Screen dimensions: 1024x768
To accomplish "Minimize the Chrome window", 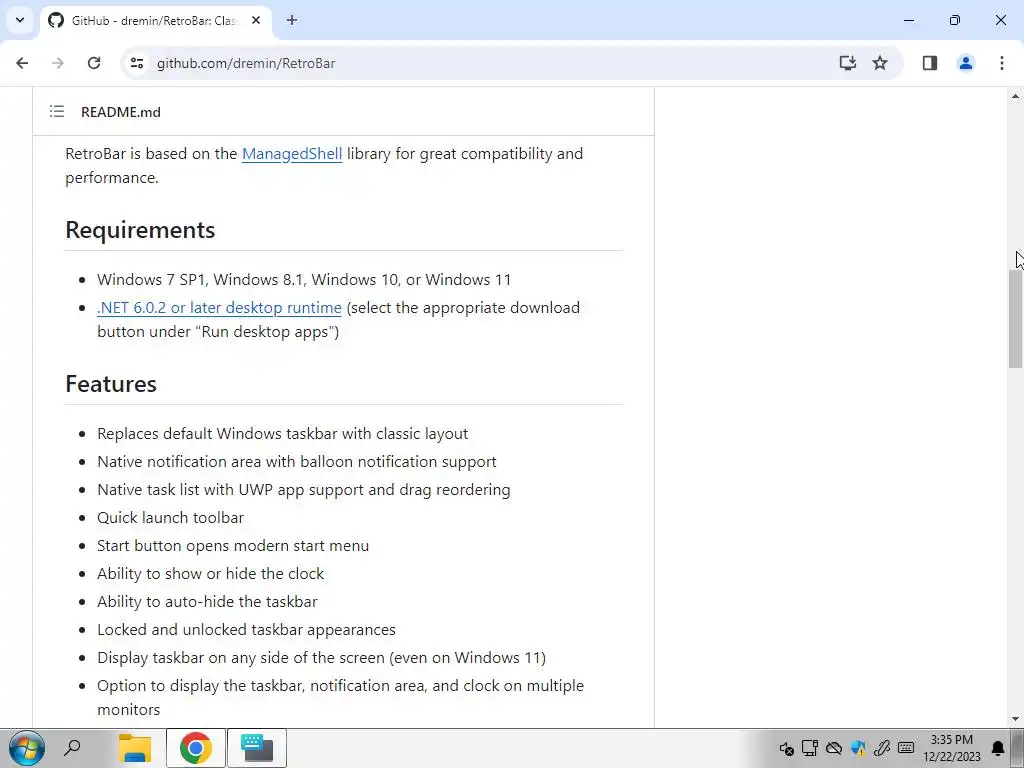I will (908, 20).
